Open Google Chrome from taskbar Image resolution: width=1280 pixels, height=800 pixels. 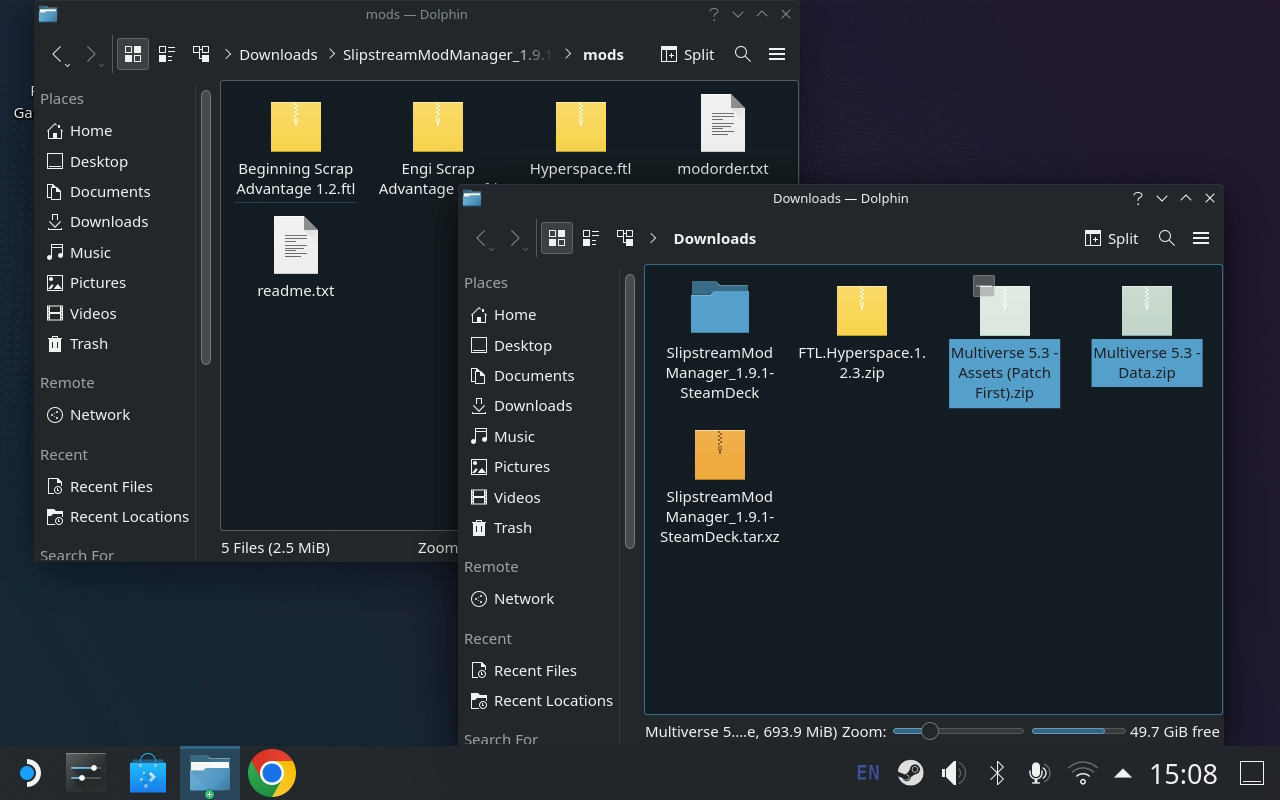click(x=272, y=773)
